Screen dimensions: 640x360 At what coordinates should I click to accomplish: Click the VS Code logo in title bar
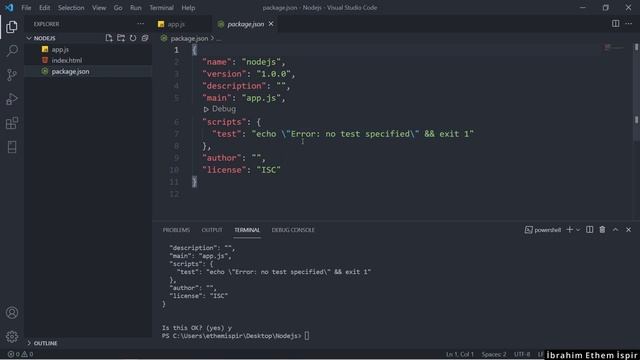pyautogui.click(x=9, y=7)
